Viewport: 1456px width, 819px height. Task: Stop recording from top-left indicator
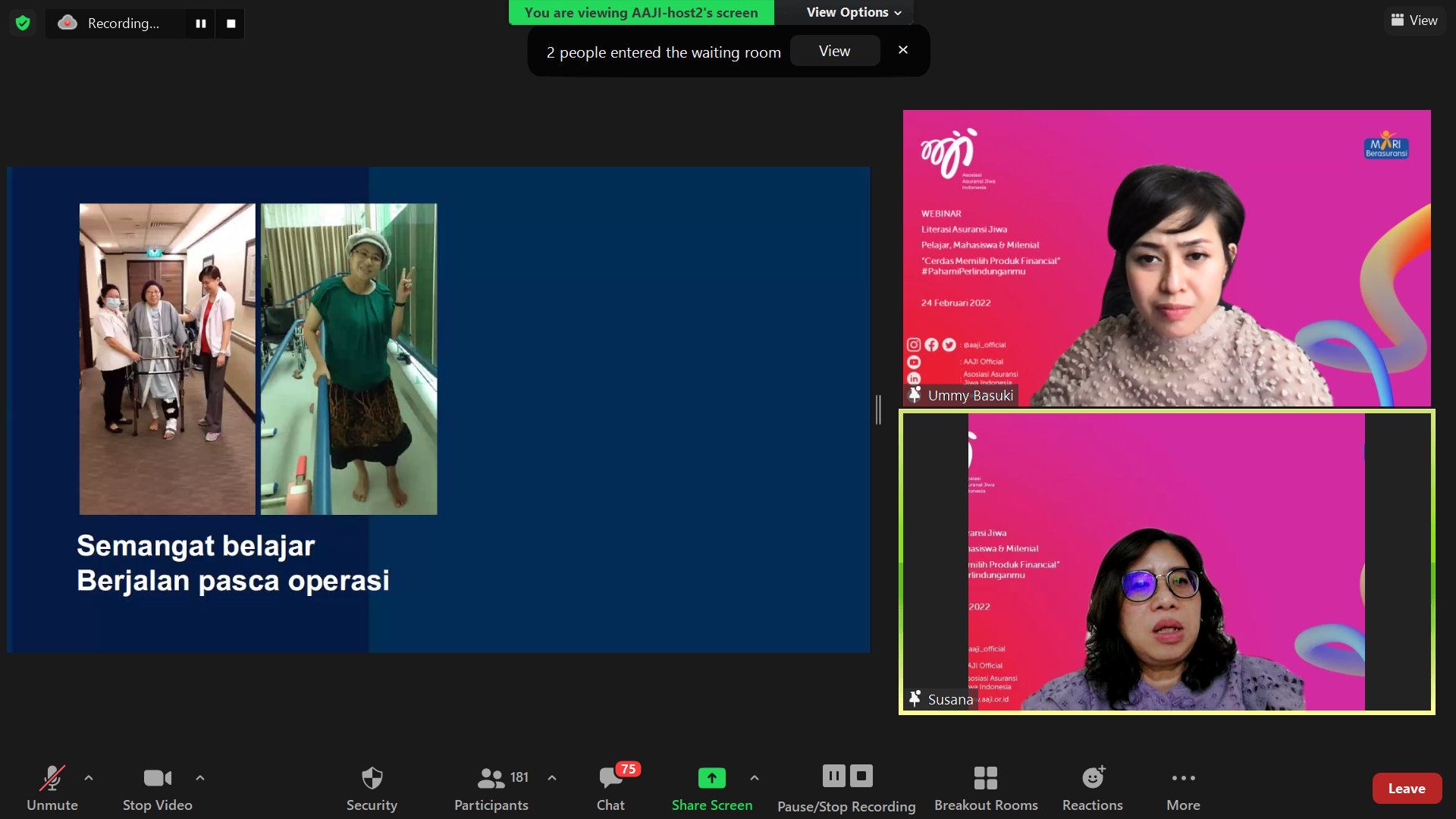click(231, 24)
